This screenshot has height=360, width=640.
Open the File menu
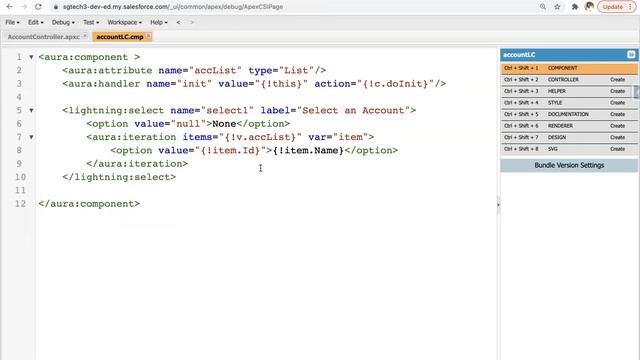12,22
